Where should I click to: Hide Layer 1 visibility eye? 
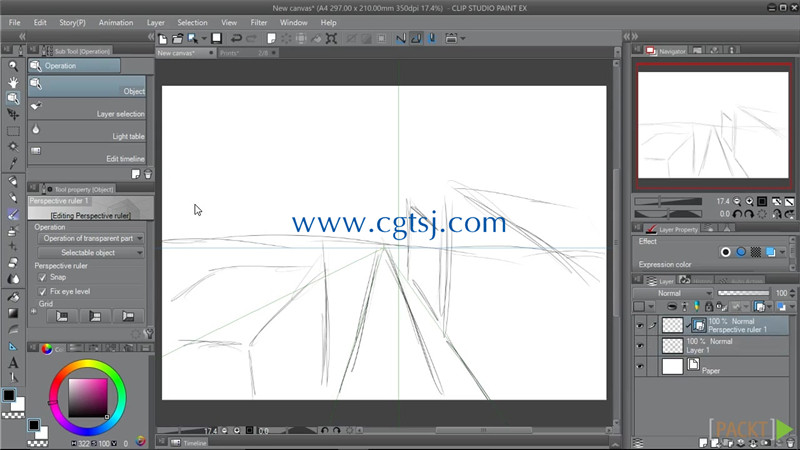pyautogui.click(x=640, y=346)
